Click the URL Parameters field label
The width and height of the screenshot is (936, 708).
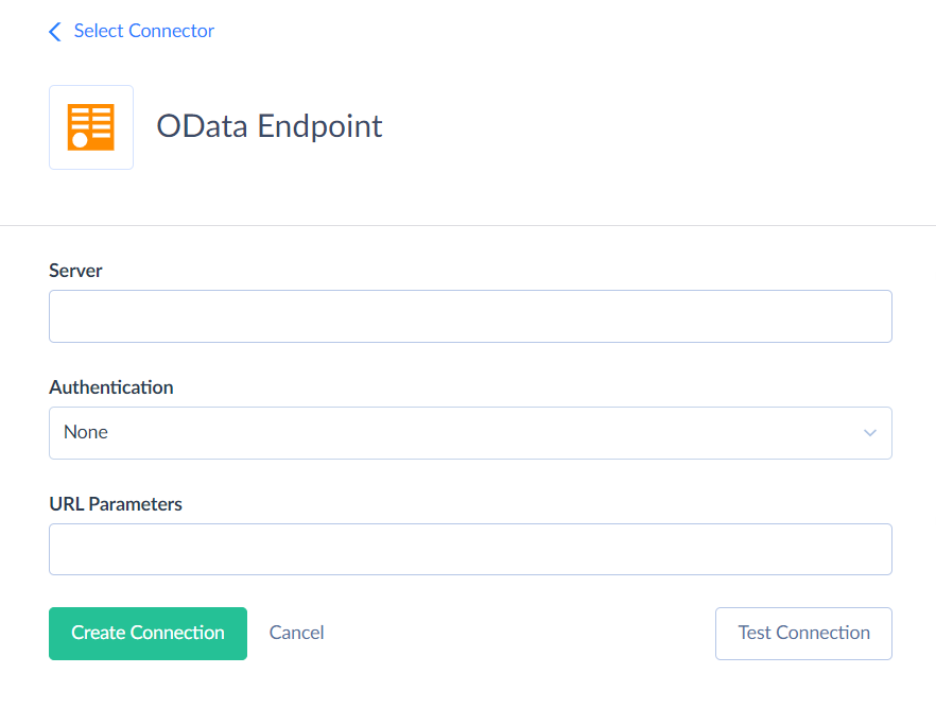tap(115, 504)
